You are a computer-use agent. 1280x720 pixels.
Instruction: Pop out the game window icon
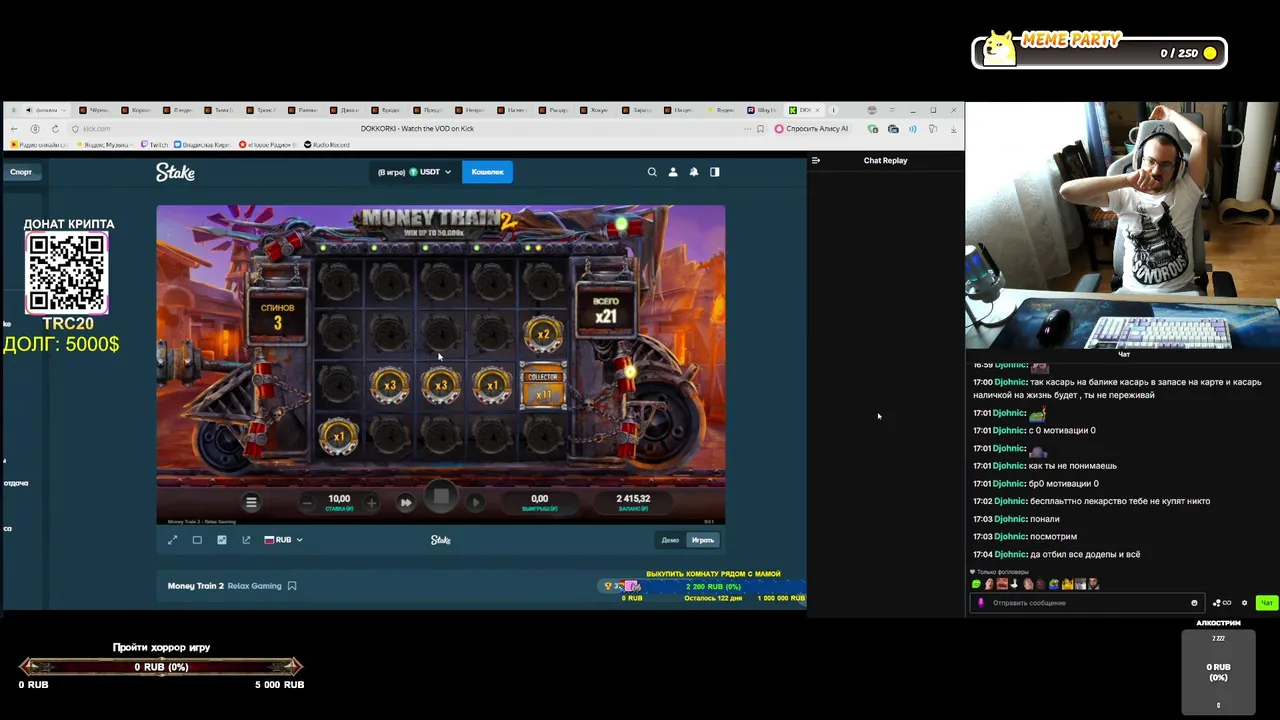tap(246, 540)
